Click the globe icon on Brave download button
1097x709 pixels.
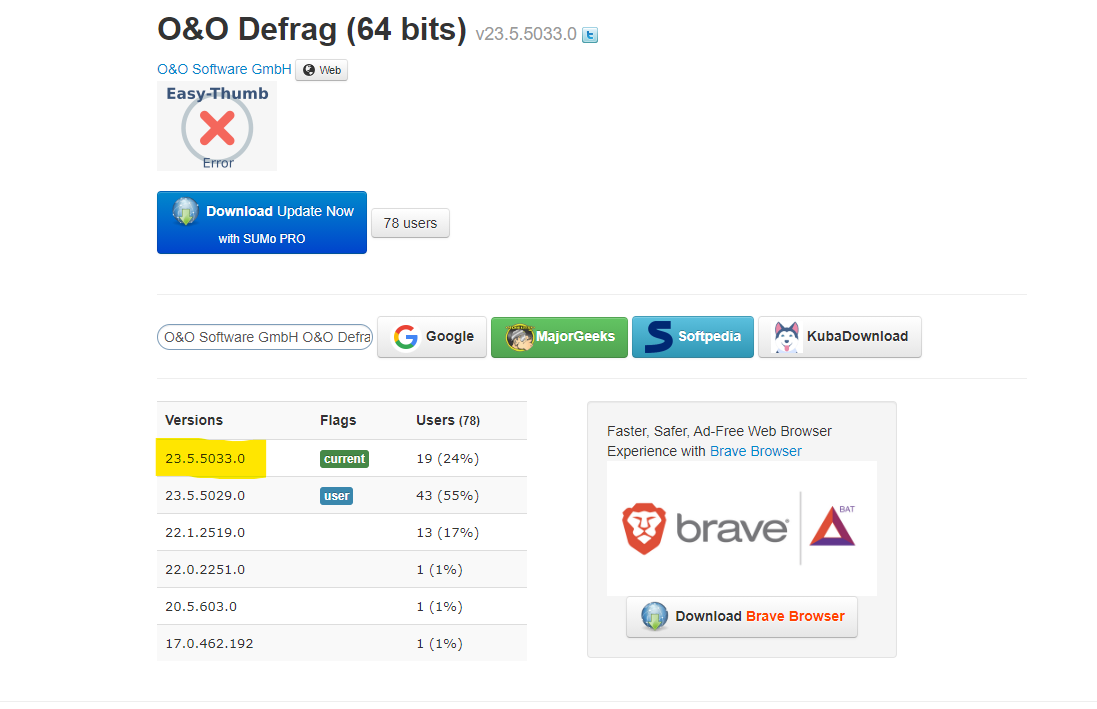tap(654, 617)
